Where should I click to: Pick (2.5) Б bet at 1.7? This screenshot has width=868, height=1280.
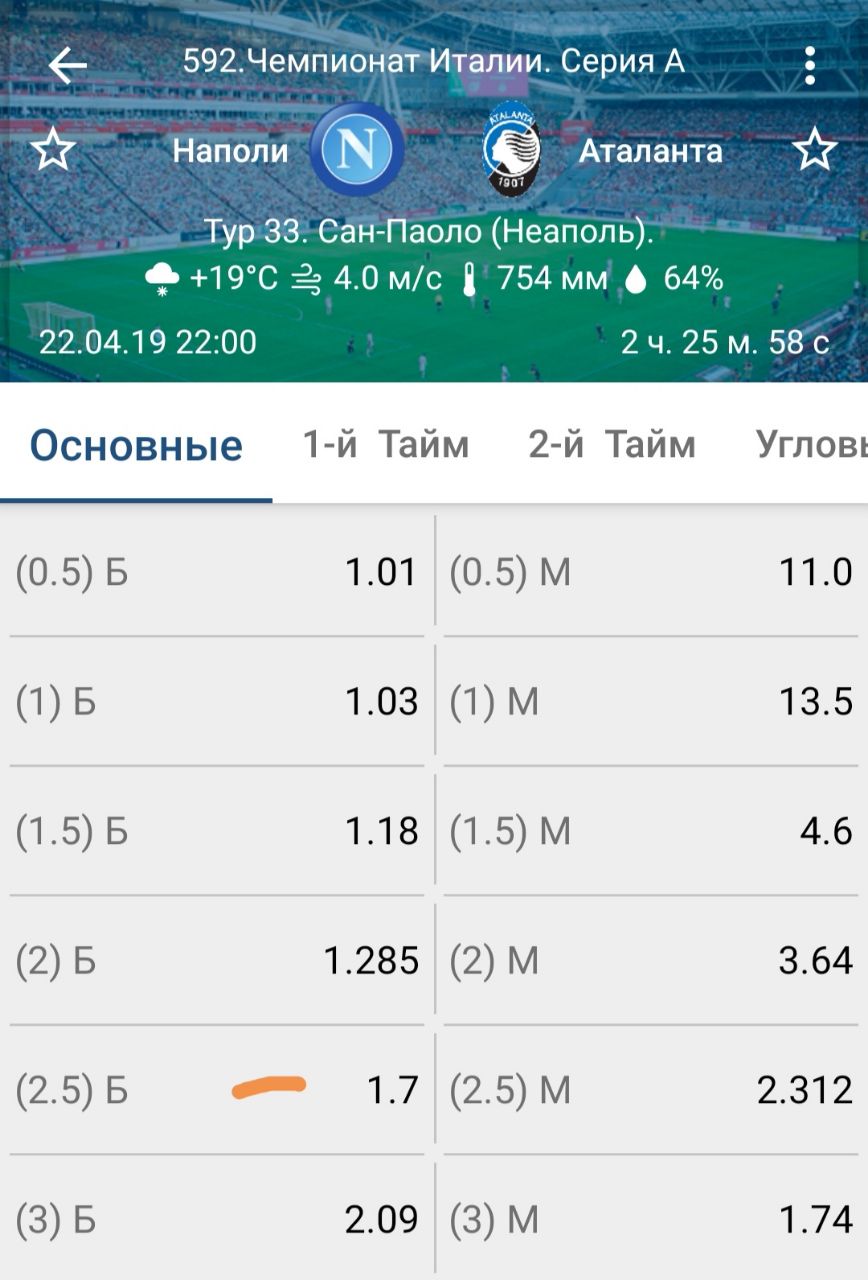pos(216,1090)
